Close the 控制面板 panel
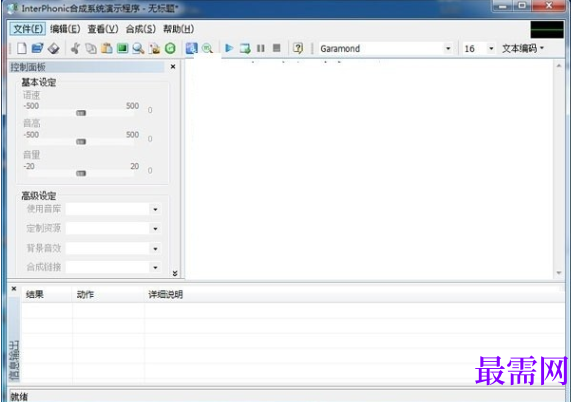Viewport: 587px width, 402px height. coord(173,67)
